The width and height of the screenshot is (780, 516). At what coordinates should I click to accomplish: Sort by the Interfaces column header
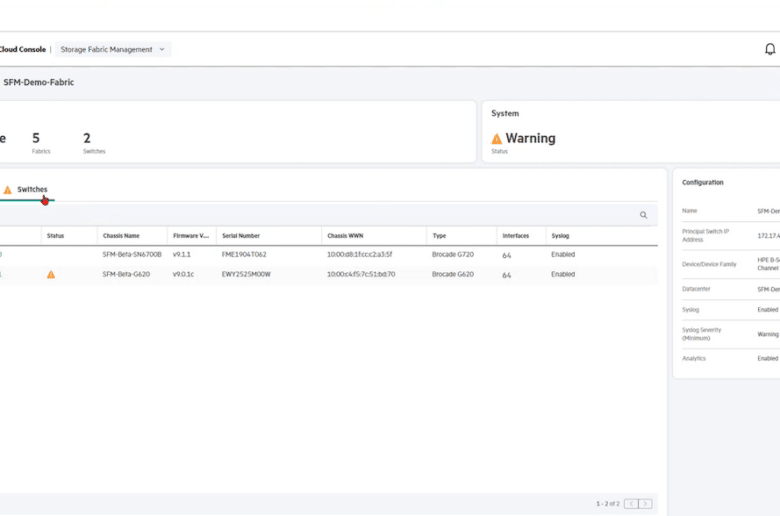515,236
